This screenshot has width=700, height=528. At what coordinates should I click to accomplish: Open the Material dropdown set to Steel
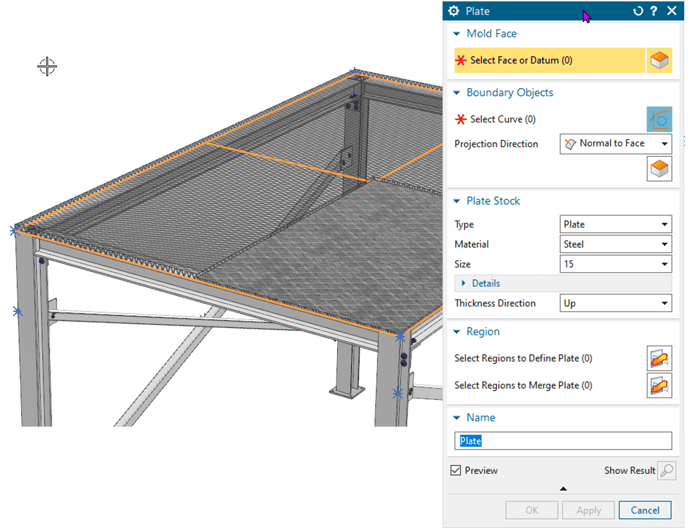coord(615,244)
